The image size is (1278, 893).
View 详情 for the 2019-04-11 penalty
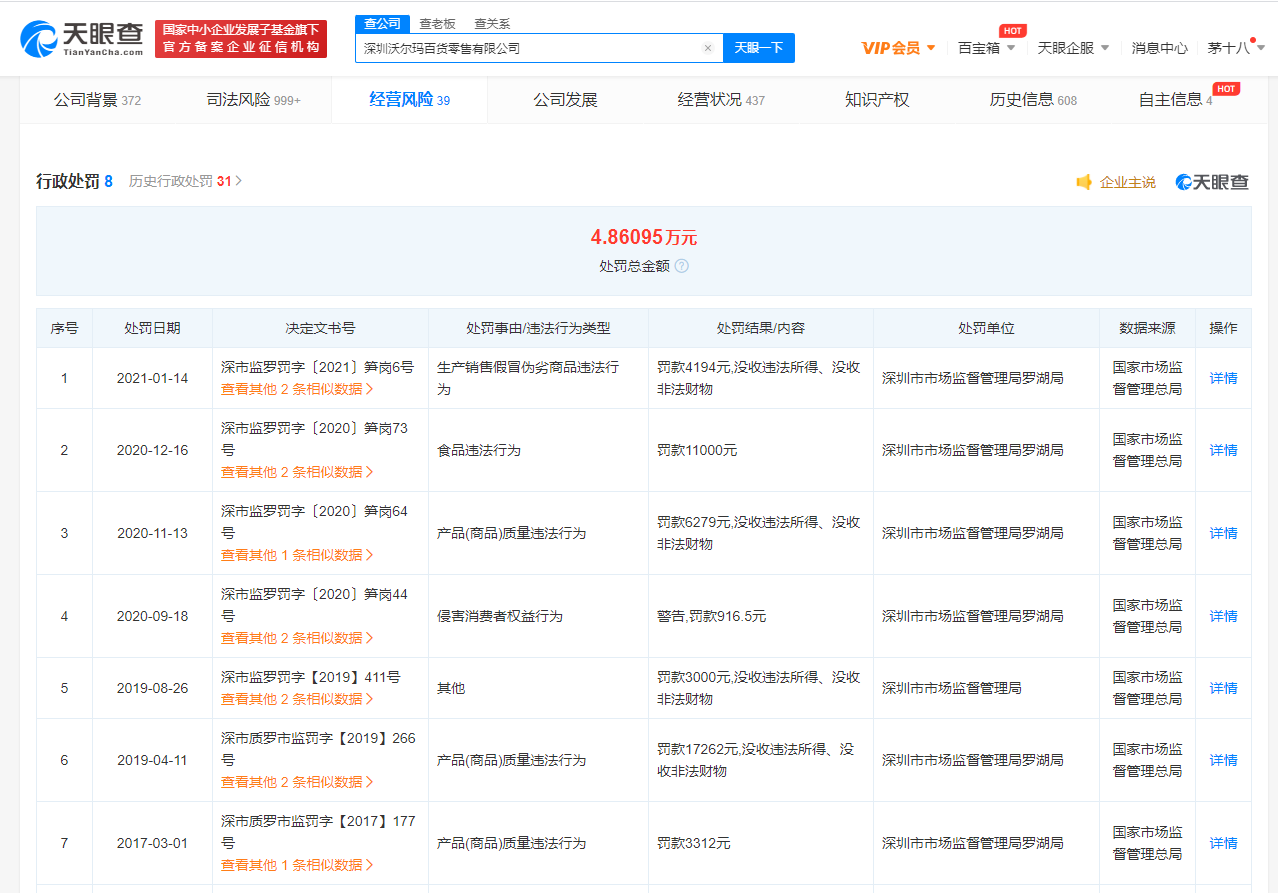[x=1223, y=760]
